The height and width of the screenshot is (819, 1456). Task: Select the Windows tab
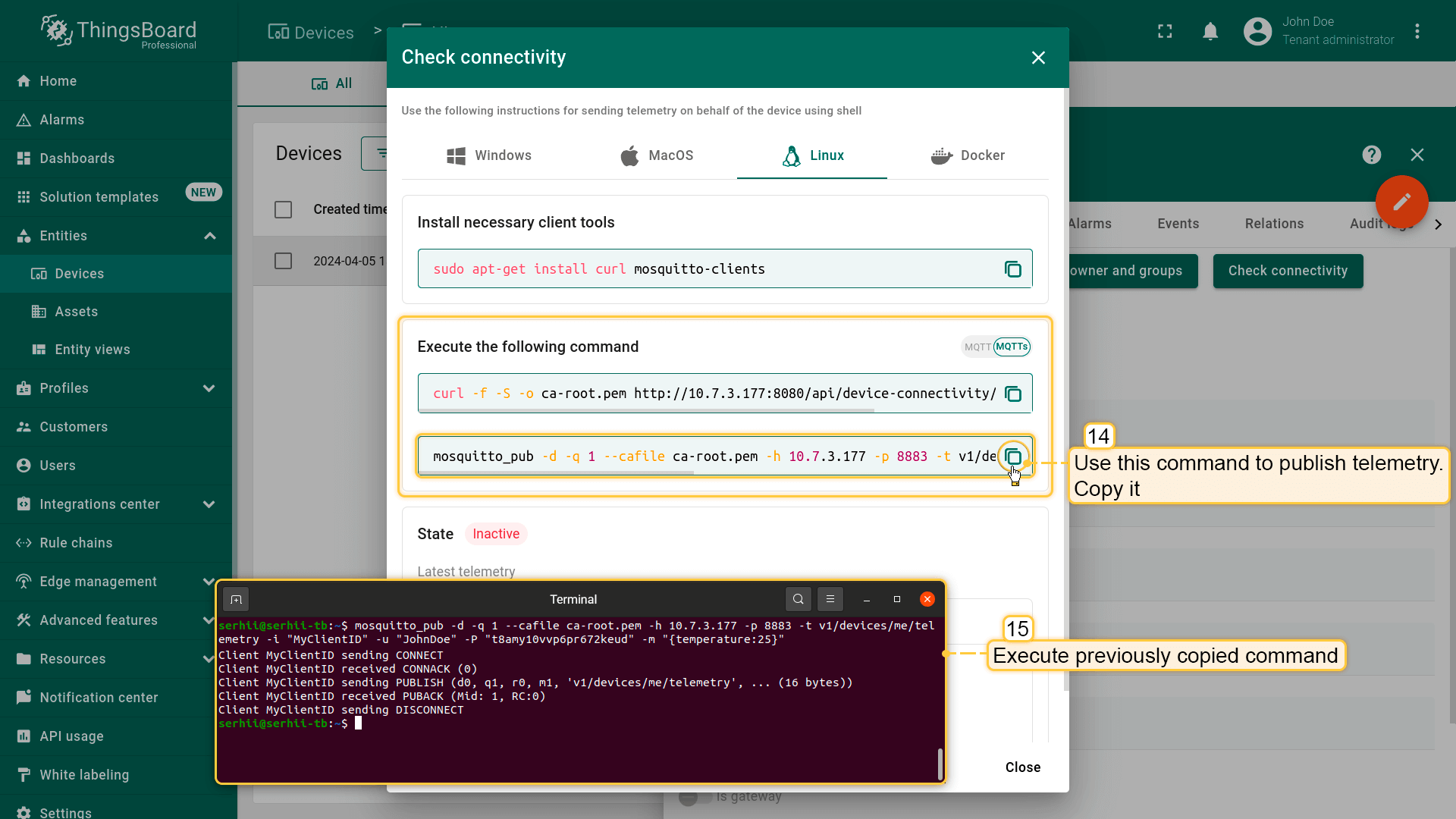point(489,155)
